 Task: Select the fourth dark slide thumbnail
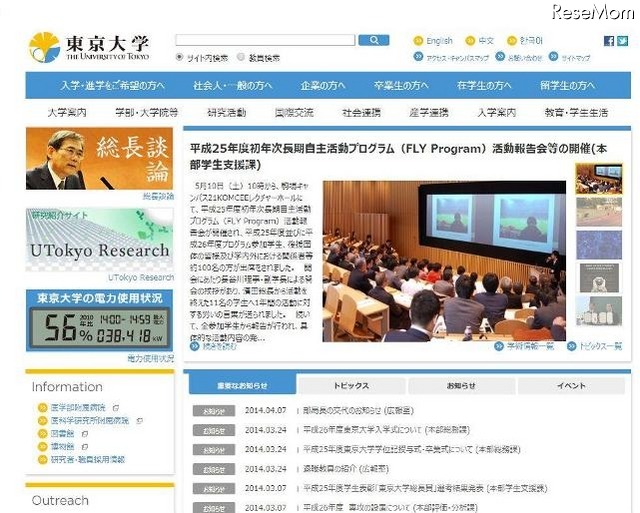pyautogui.click(x=599, y=278)
